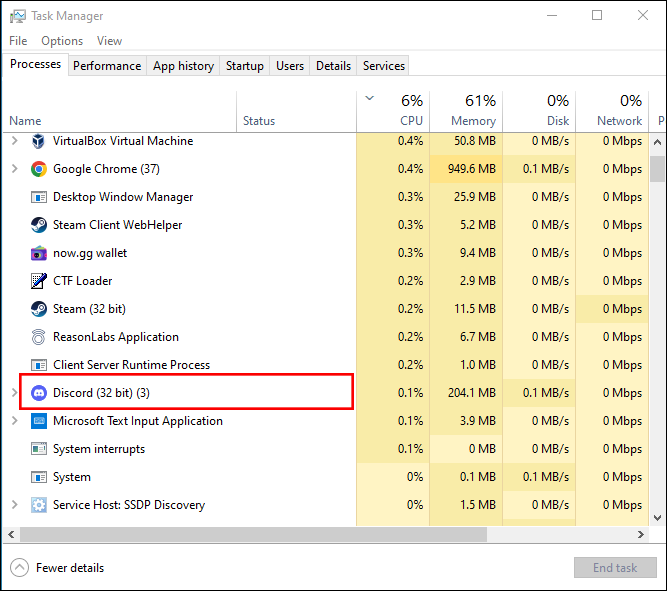Sort processes by Memory column

tap(472, 110)
